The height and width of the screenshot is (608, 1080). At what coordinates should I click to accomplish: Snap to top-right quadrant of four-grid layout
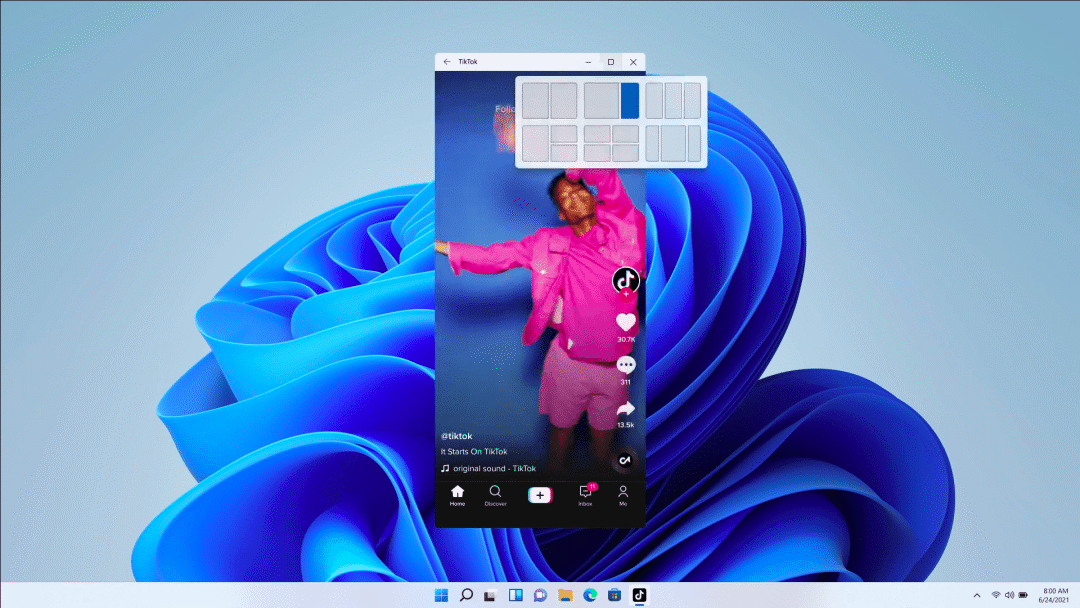(x=626, y=134)
